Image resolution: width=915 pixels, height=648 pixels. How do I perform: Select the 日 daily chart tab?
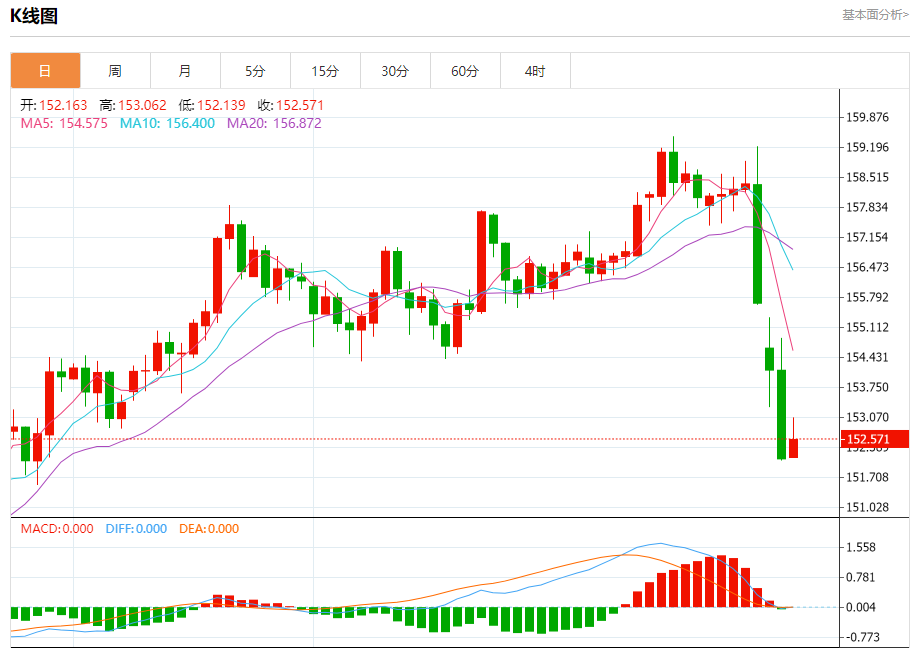[46, 71]
